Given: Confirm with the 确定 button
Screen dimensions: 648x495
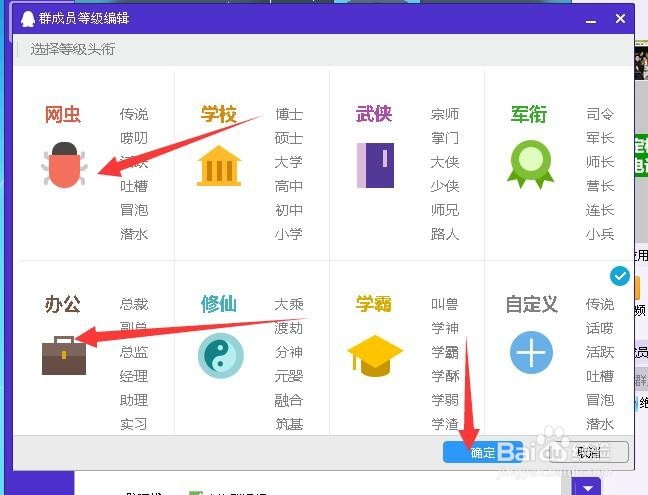Looking at the screenshot, I should pyautogui.click(x=483, y=452).
